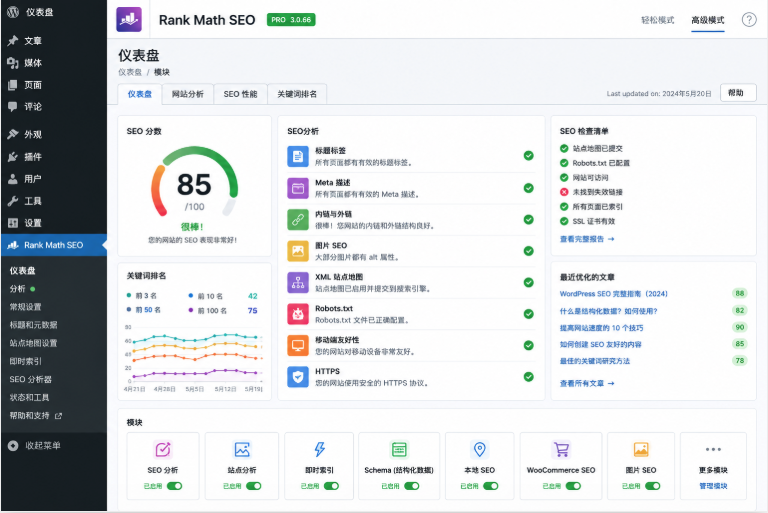Click the 前 100 名 purple legend dot
The width and height of the screenshot is (768, 513).
pyautogui.click(x=191, y=310)
